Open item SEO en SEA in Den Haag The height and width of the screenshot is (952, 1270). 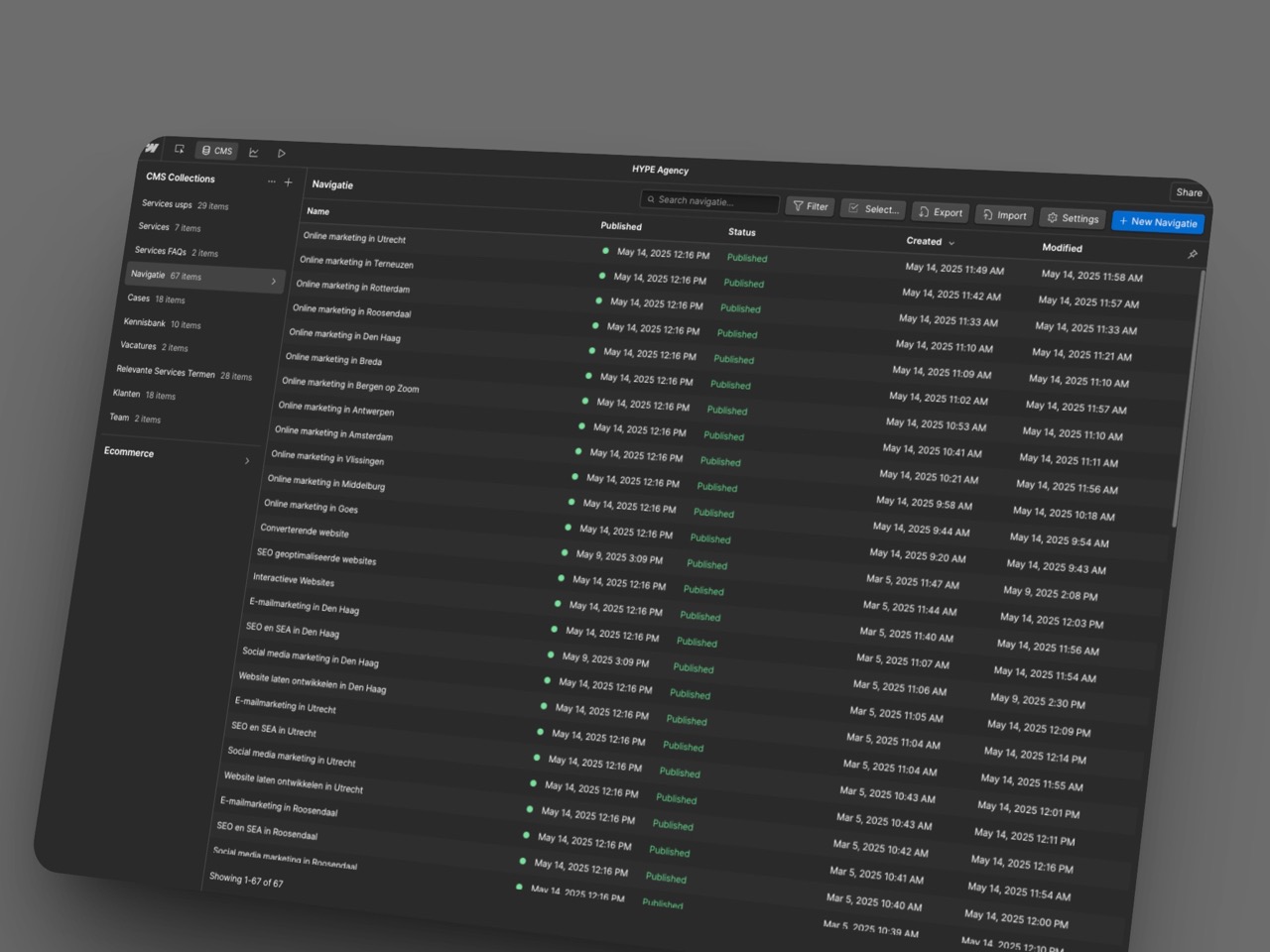[292, 630]
